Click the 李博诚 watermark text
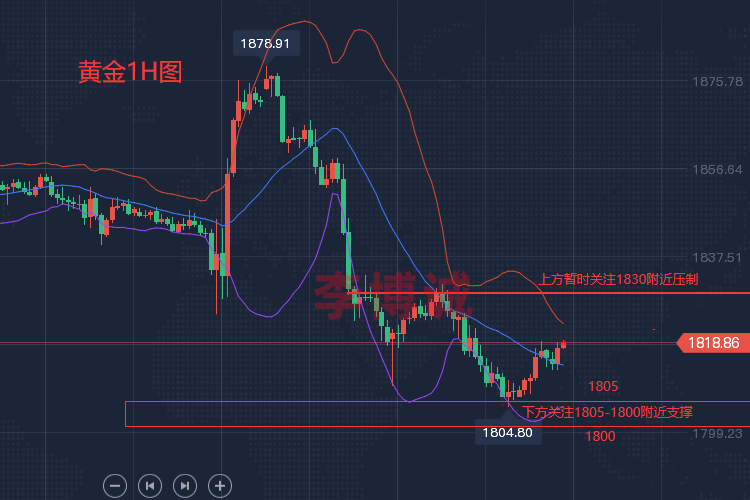This screenshot has height=500, width=750. click(392, 296)
